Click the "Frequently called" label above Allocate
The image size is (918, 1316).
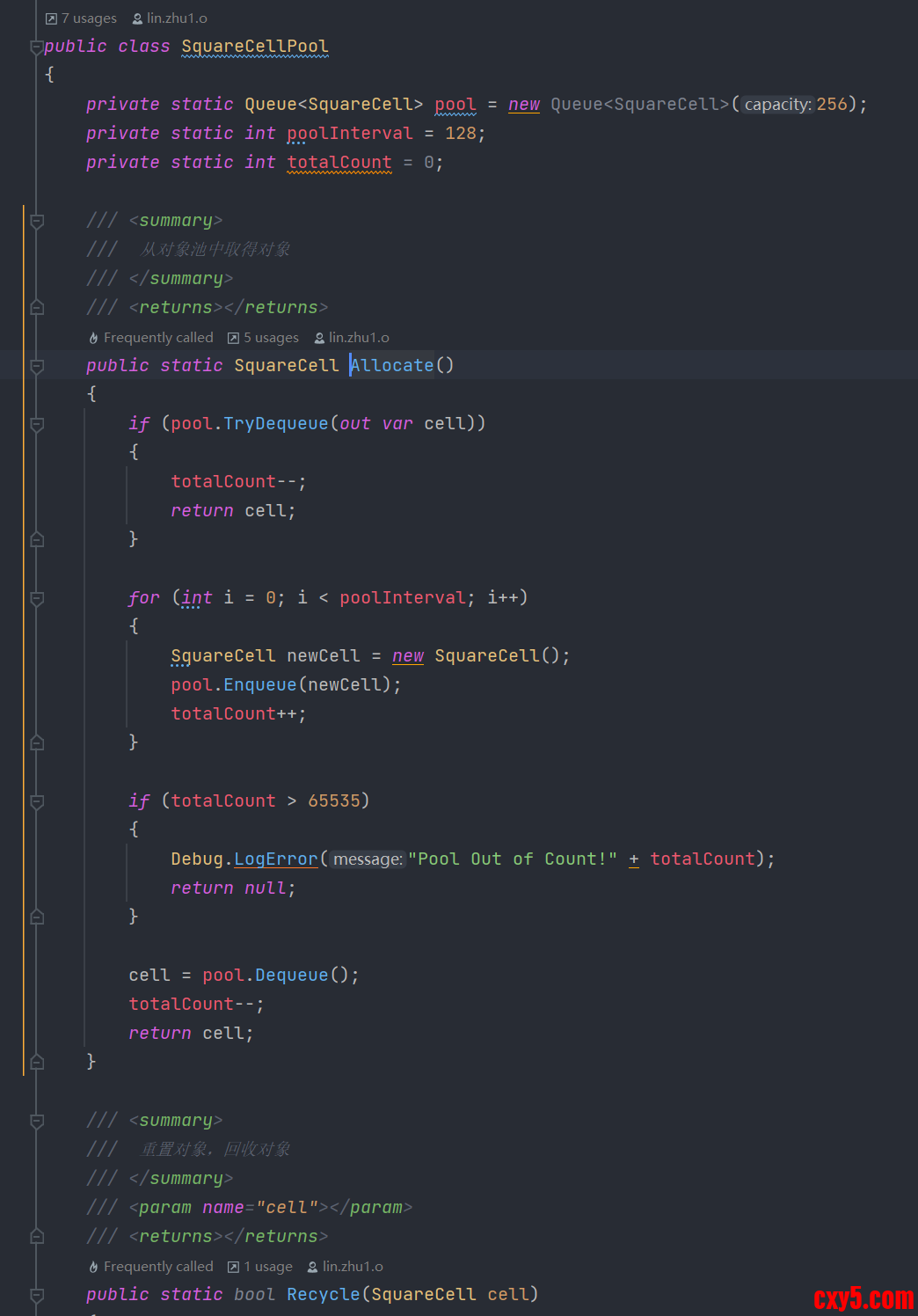click(158, 338)
